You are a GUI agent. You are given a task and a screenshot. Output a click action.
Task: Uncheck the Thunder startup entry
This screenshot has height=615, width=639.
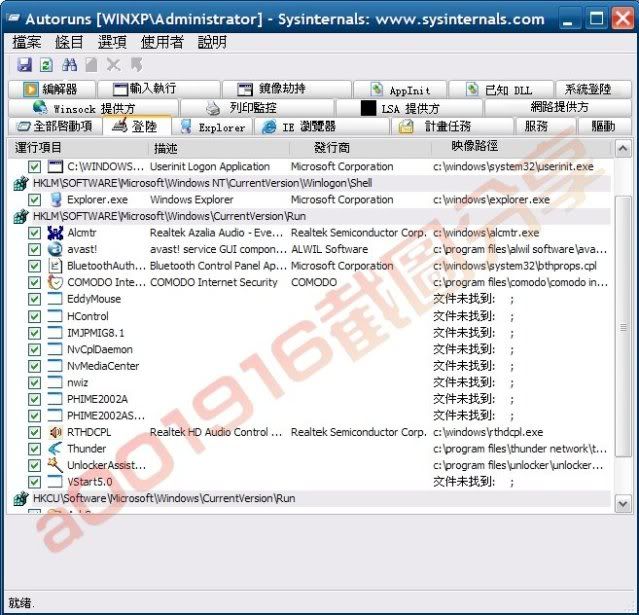(x=35, y=449)
